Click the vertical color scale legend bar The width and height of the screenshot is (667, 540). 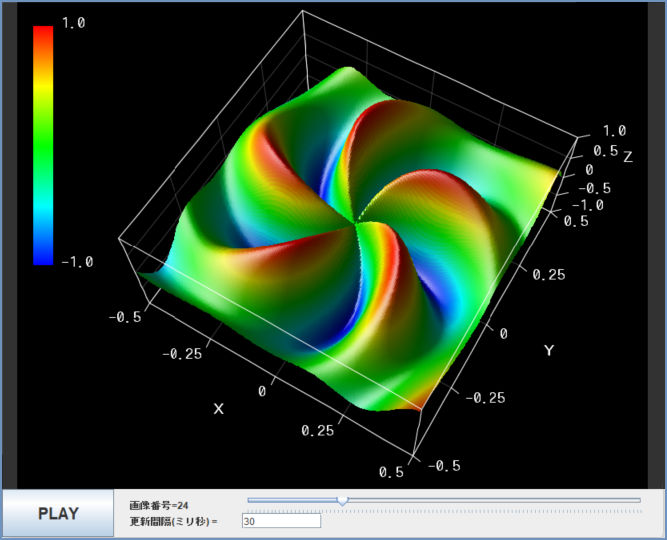(43, 146)
